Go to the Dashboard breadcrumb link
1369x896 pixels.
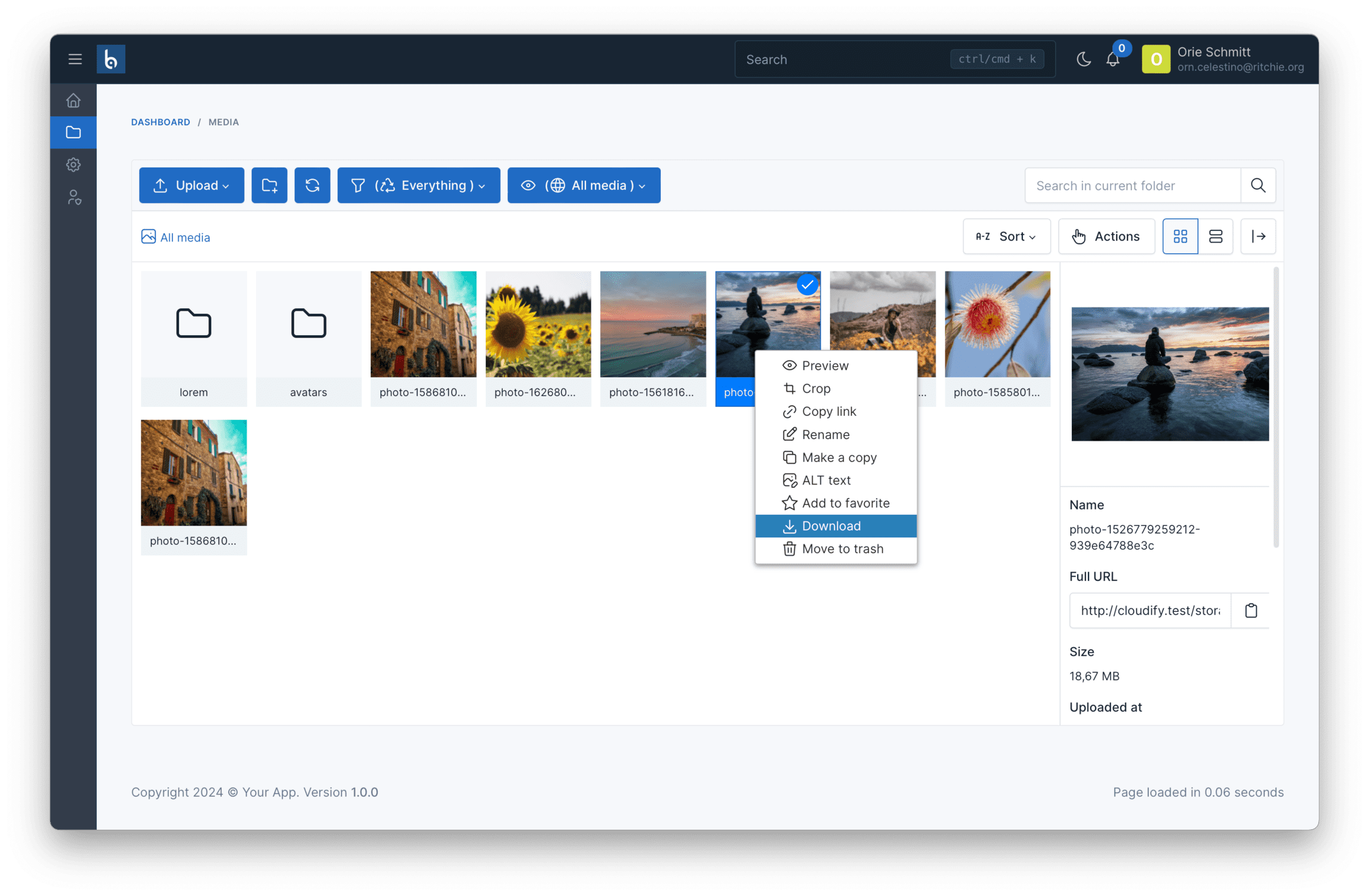tap(161, 122)
